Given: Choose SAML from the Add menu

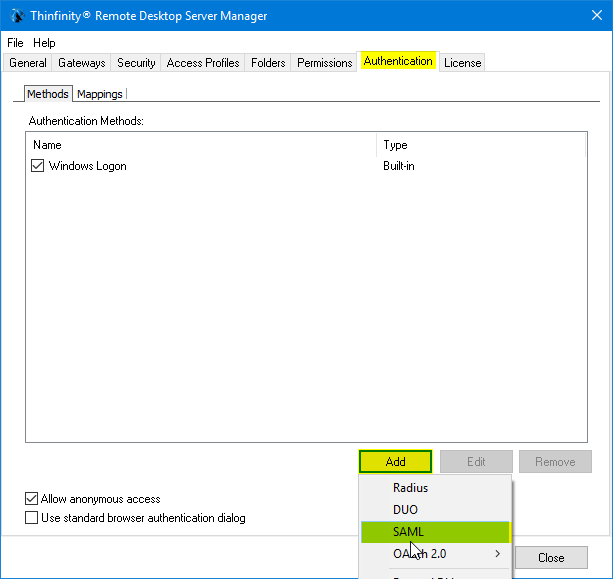Looking at the screenshot, I should pos(435,532).
